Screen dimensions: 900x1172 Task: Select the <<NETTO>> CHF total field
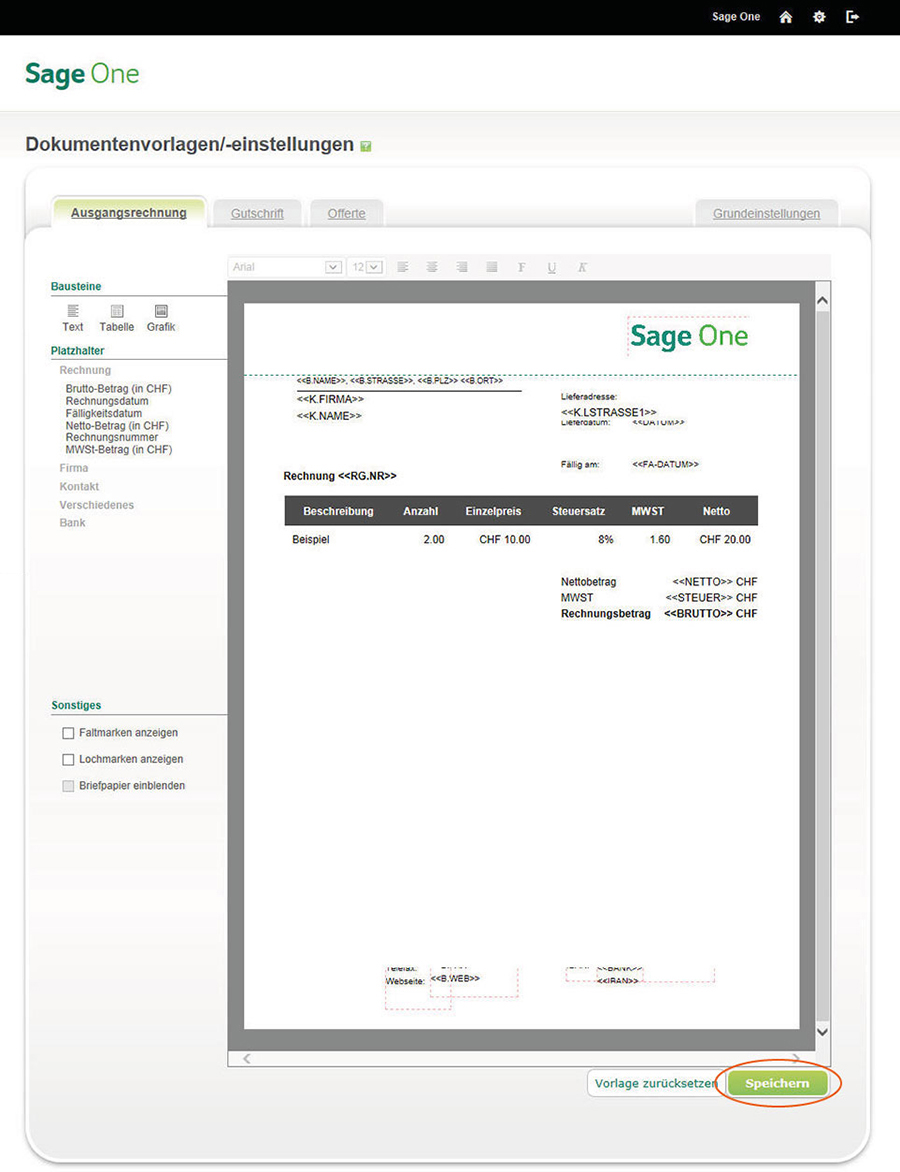[715, 582]
